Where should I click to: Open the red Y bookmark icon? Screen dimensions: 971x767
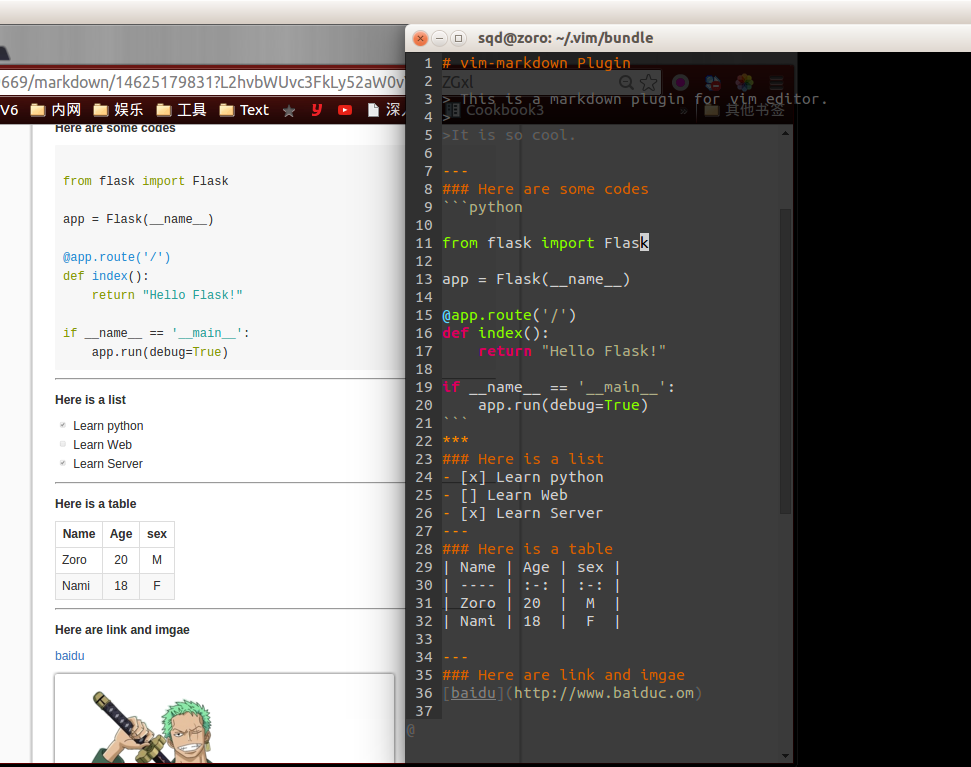click(317, 110)
